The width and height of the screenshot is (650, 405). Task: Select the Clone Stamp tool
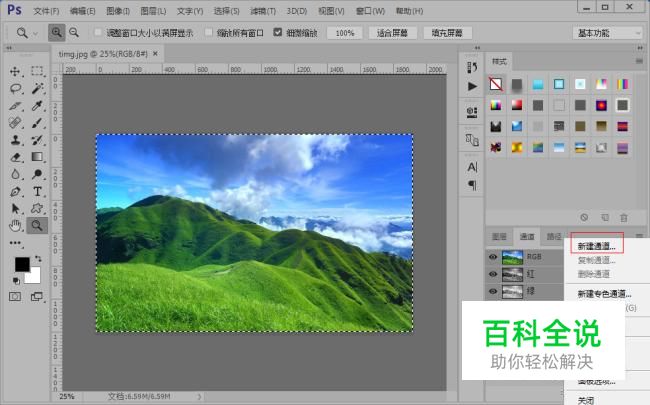coord(15,140)
